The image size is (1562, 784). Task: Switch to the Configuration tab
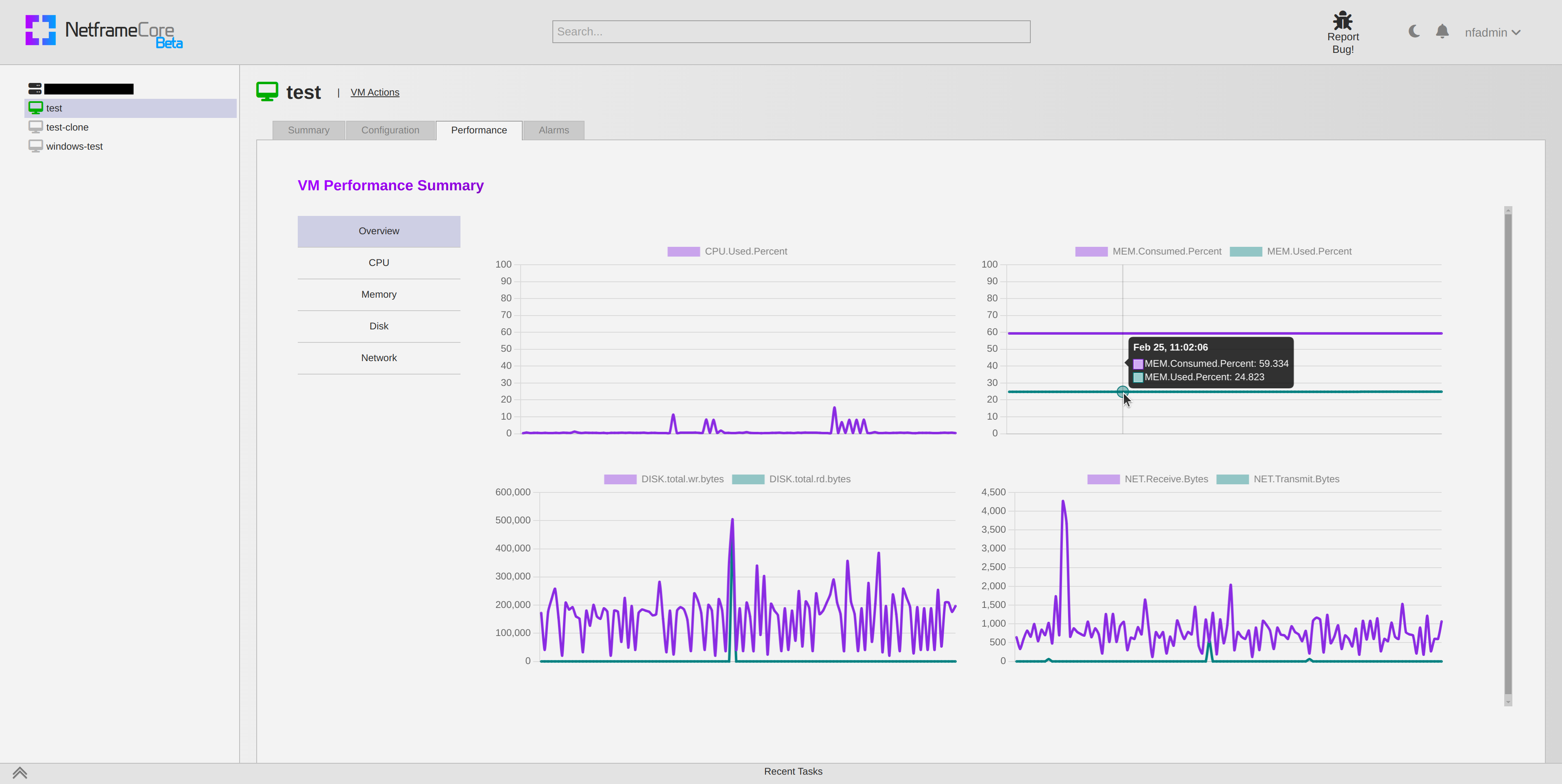coord(390,131)
